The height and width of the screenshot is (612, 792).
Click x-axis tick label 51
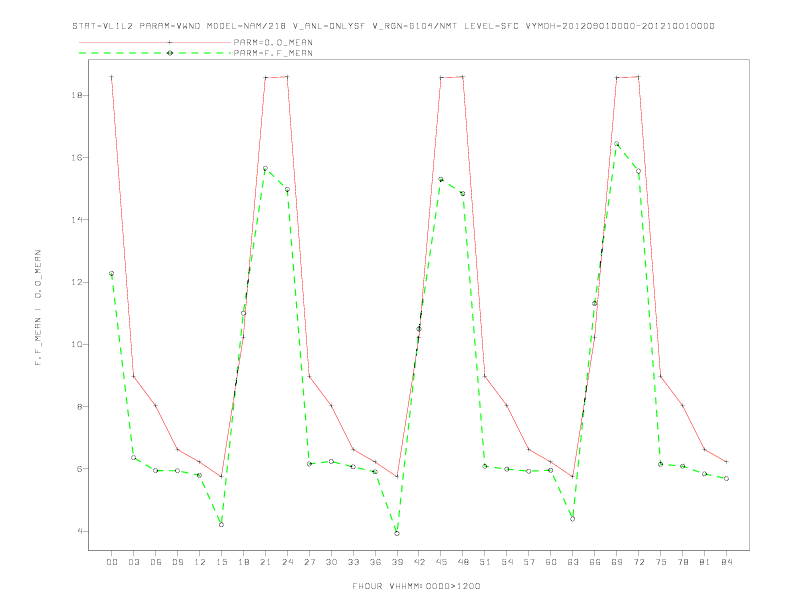[485, 562]
